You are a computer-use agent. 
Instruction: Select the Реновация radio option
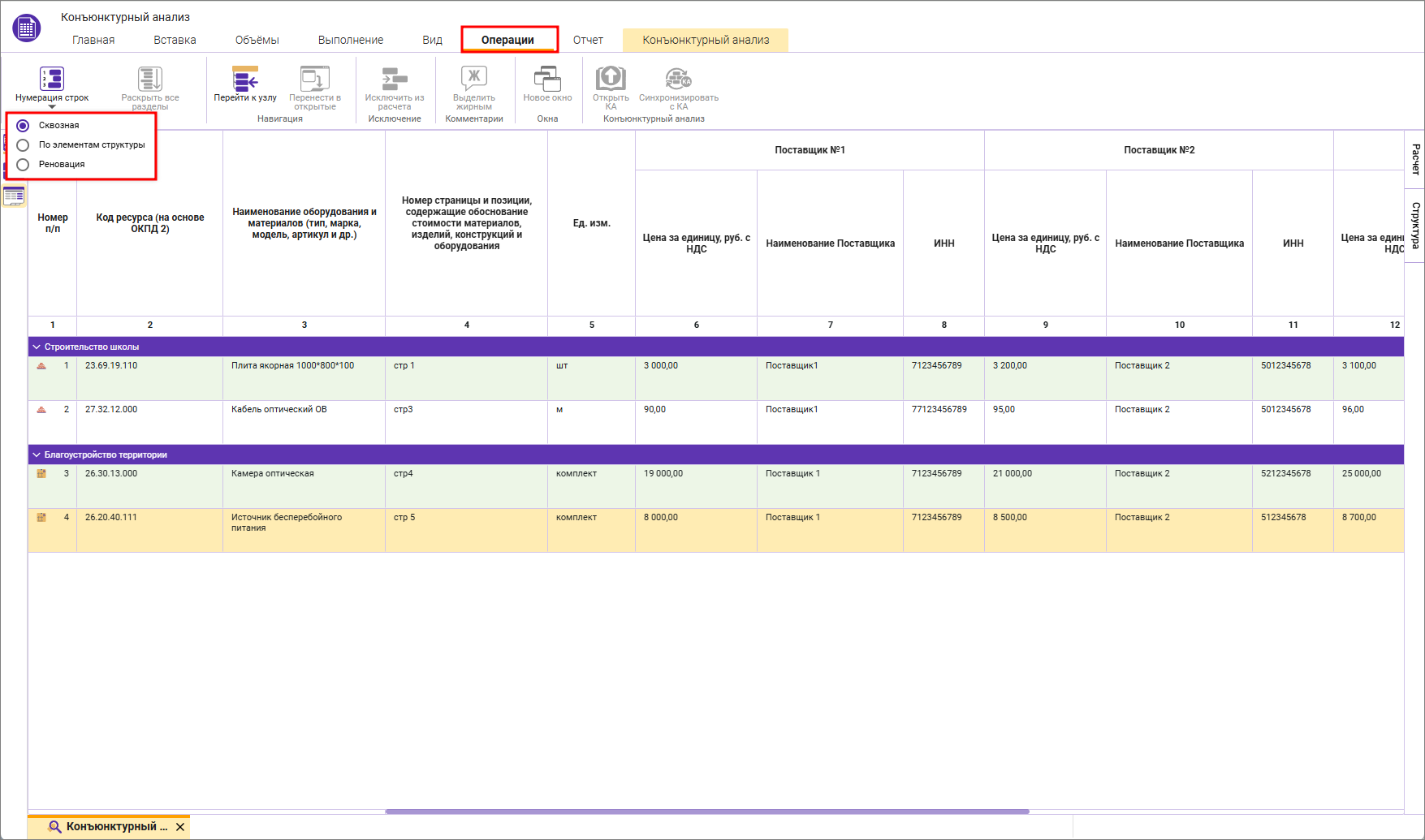pyautogui.click(x=23, y=165)
